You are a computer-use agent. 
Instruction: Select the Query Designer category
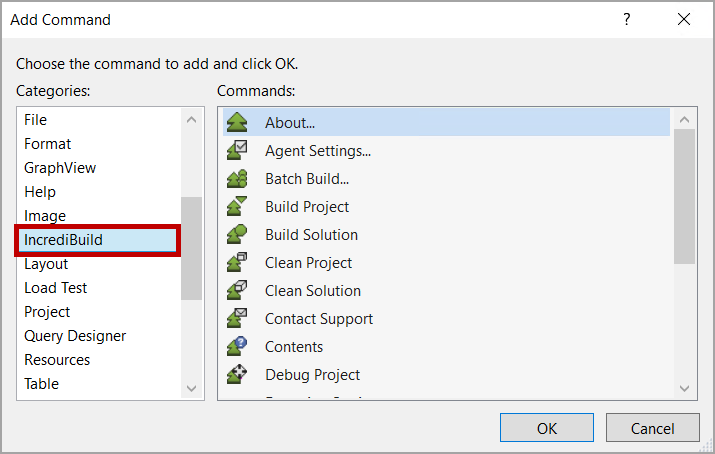tap(75, 336)
